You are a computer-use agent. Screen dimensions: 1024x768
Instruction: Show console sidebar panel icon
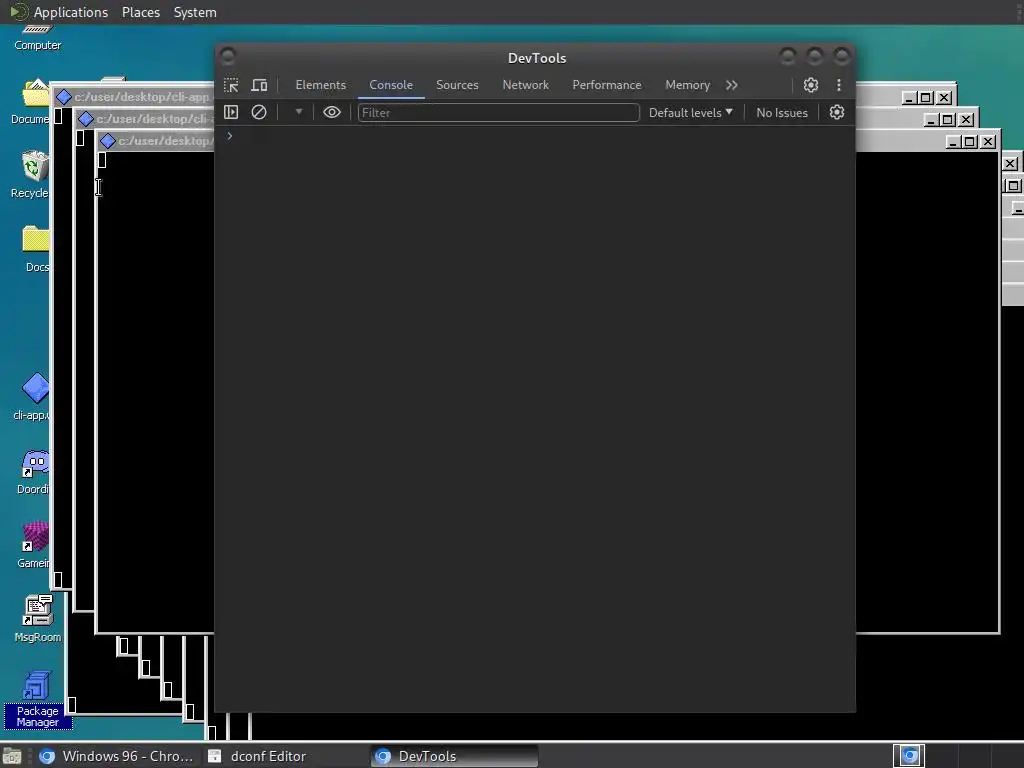[x=231, y=112]
